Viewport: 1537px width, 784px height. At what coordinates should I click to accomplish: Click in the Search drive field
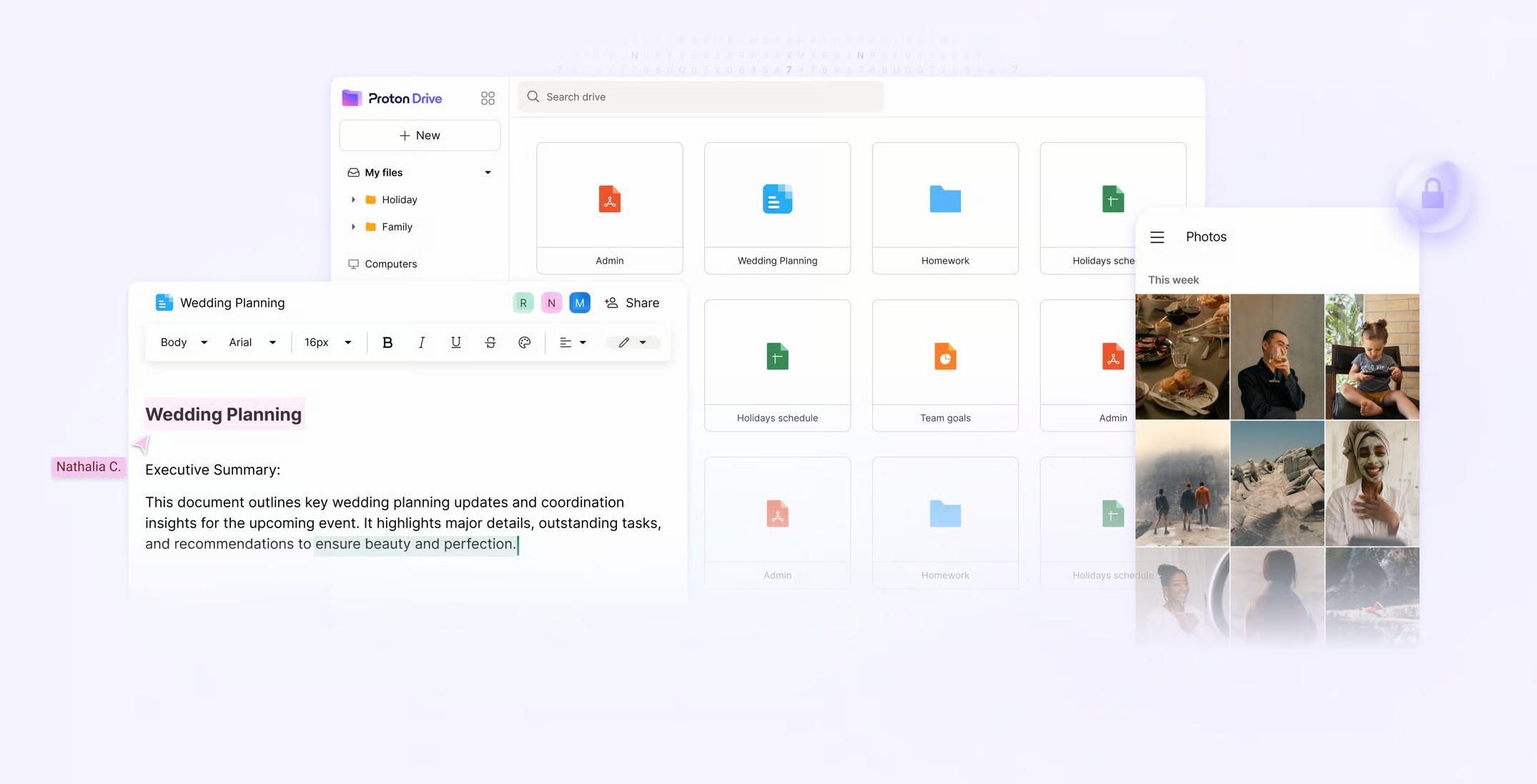tap(701, 96)
